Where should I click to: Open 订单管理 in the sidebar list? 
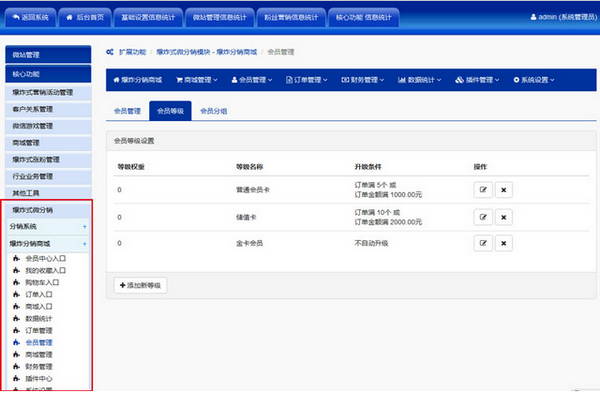(39, 330)
